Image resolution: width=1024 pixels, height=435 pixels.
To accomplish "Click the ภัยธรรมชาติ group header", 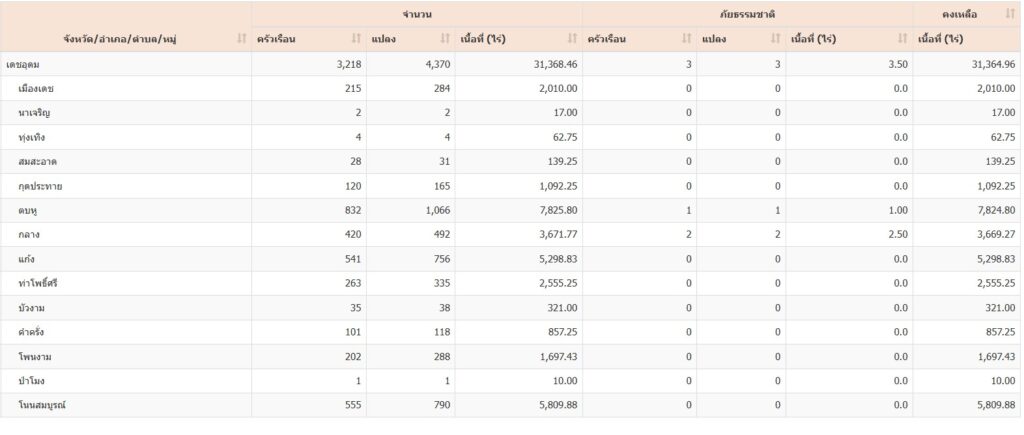I will (x=747, y=14).
